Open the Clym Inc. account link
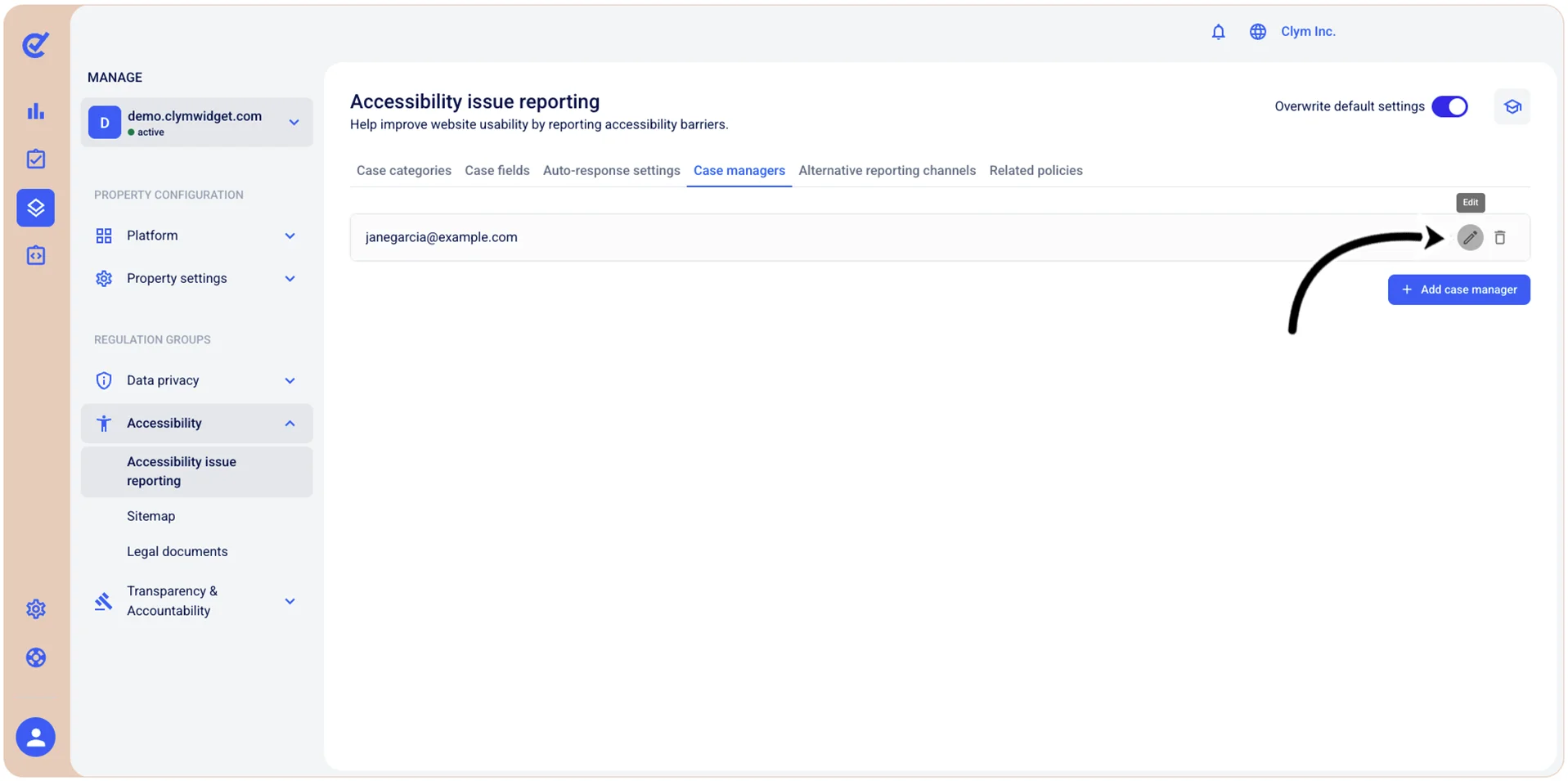1568x781 pixels. pyautogui.click(x=1308, y=32)
